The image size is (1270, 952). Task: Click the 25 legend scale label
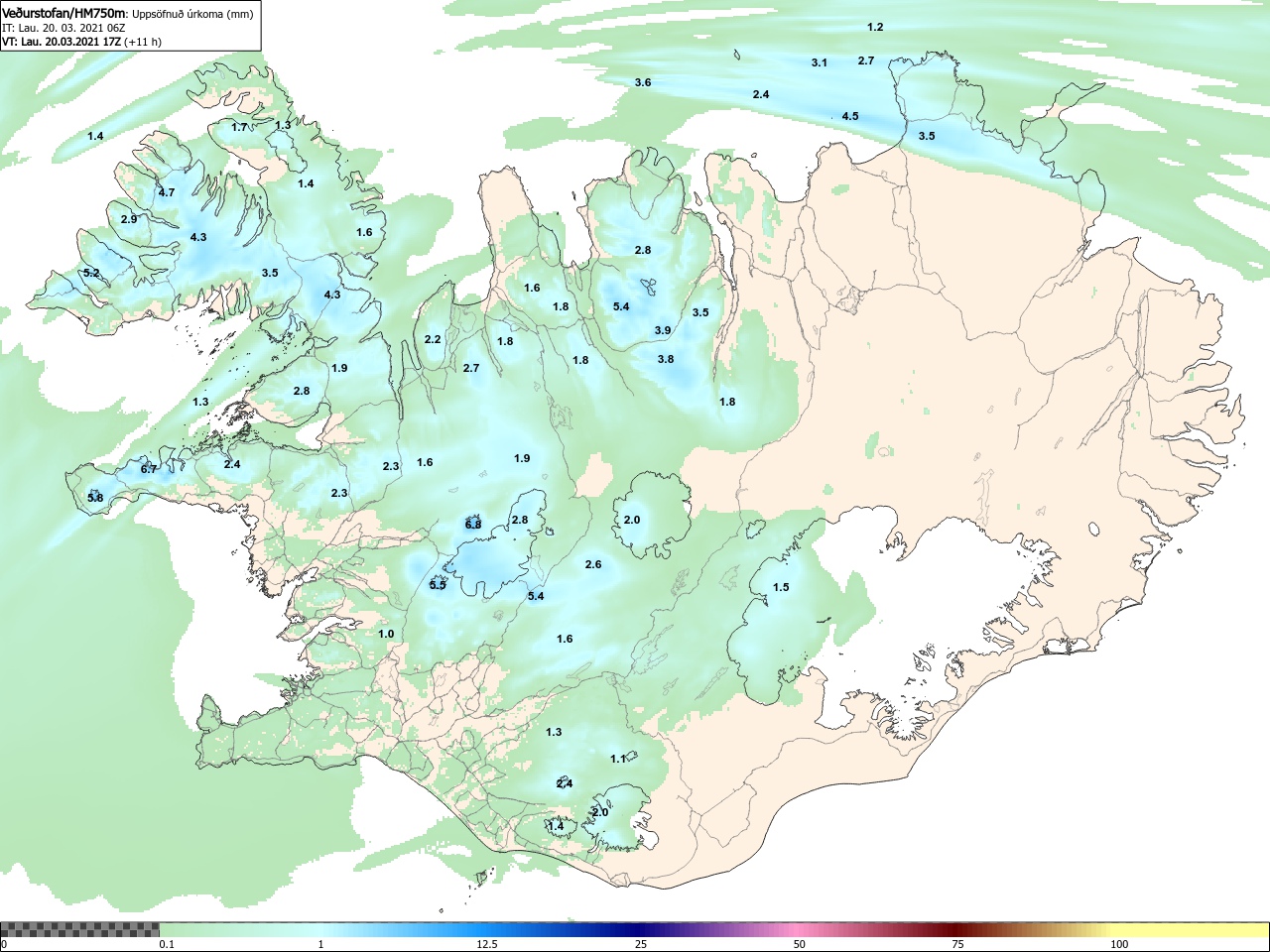click(642, 944)
